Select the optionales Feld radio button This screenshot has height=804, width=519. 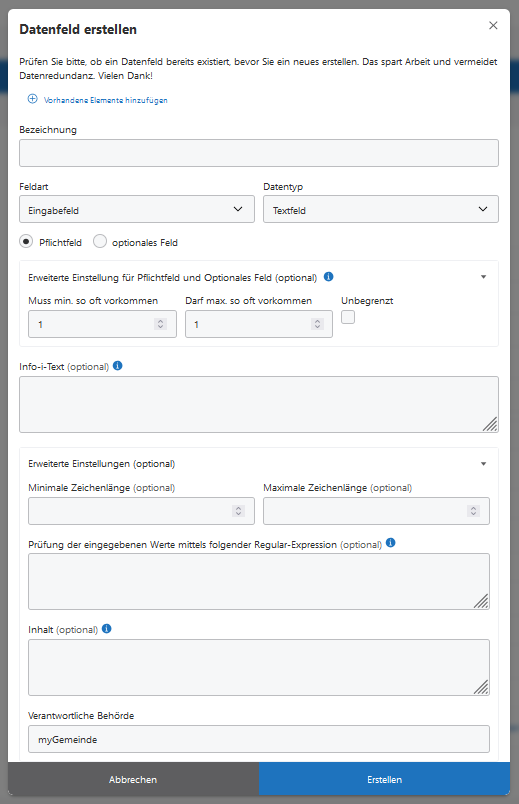pos(100,241)
